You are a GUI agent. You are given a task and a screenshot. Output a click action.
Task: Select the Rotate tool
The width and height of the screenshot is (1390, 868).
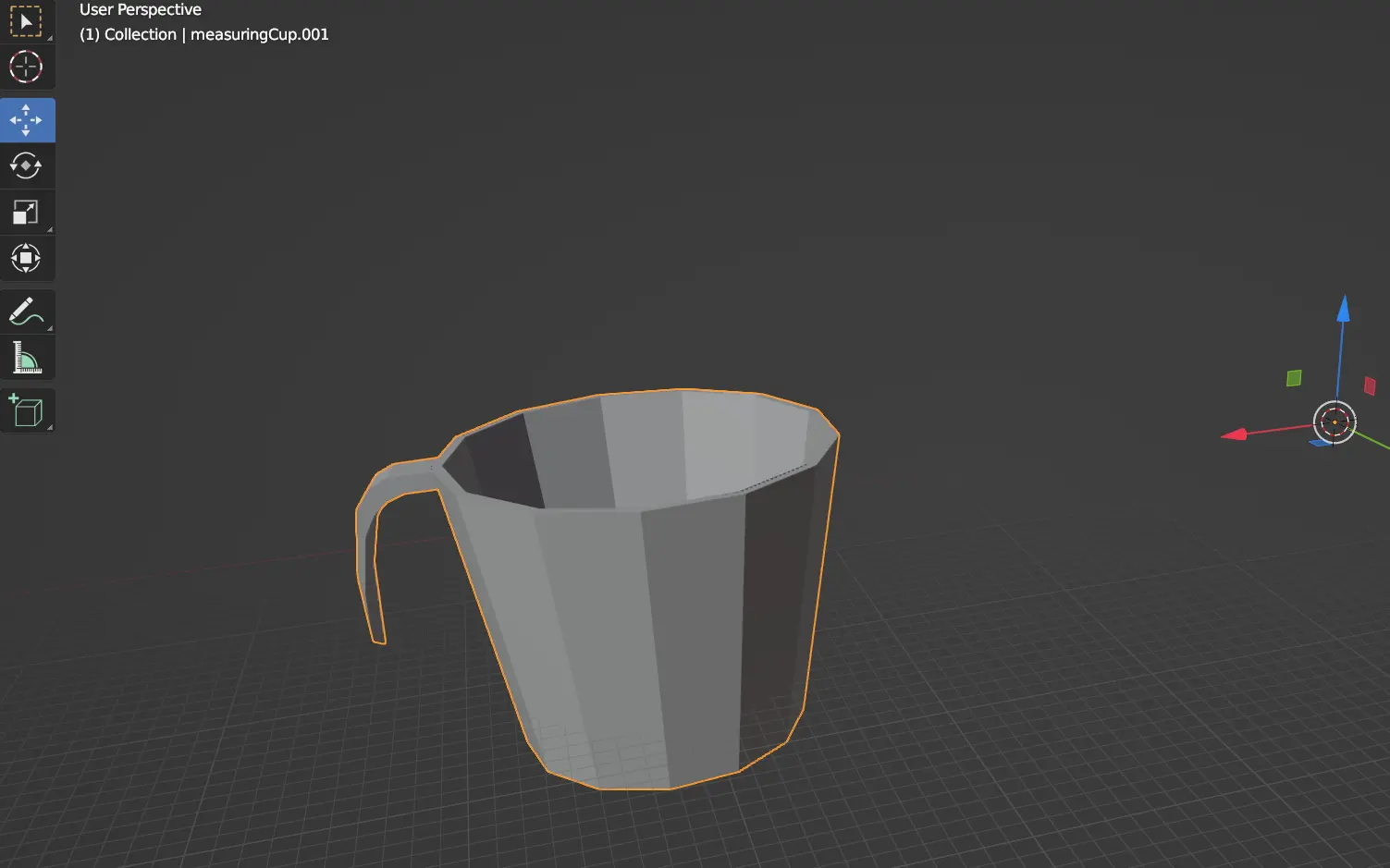pos(27,165)
